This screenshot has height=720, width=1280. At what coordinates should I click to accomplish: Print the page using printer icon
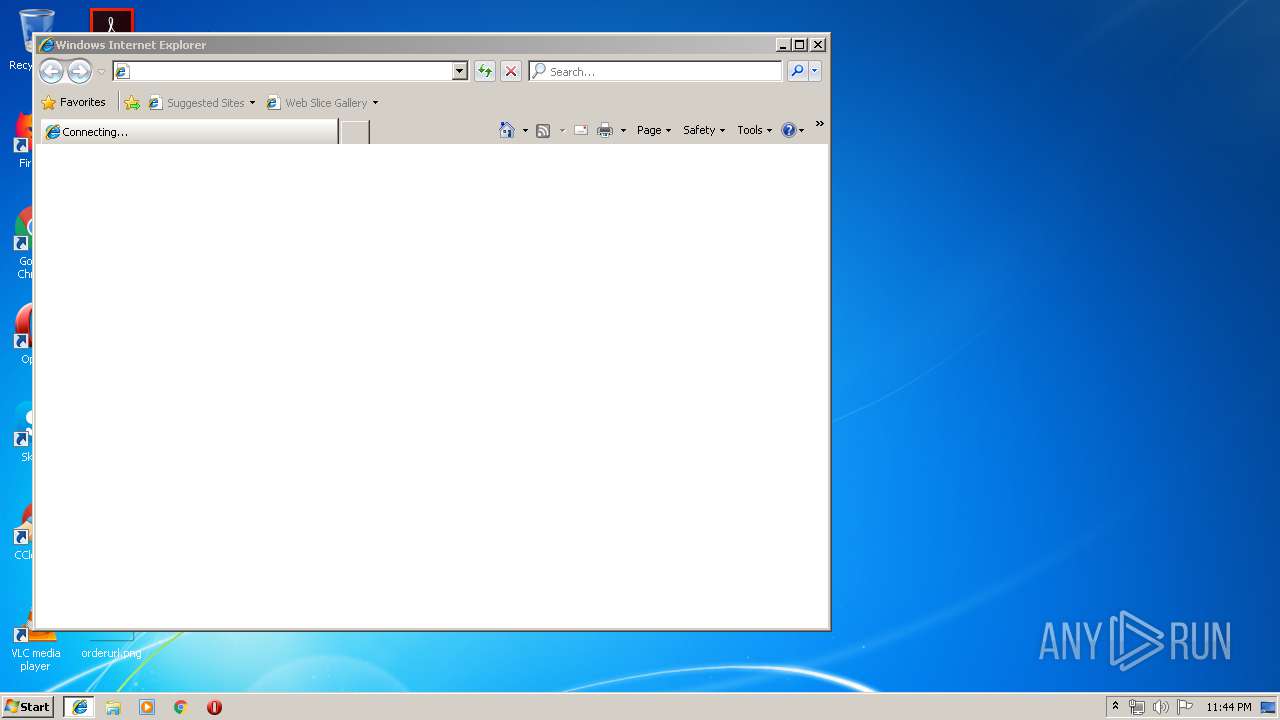coord(605,130)
